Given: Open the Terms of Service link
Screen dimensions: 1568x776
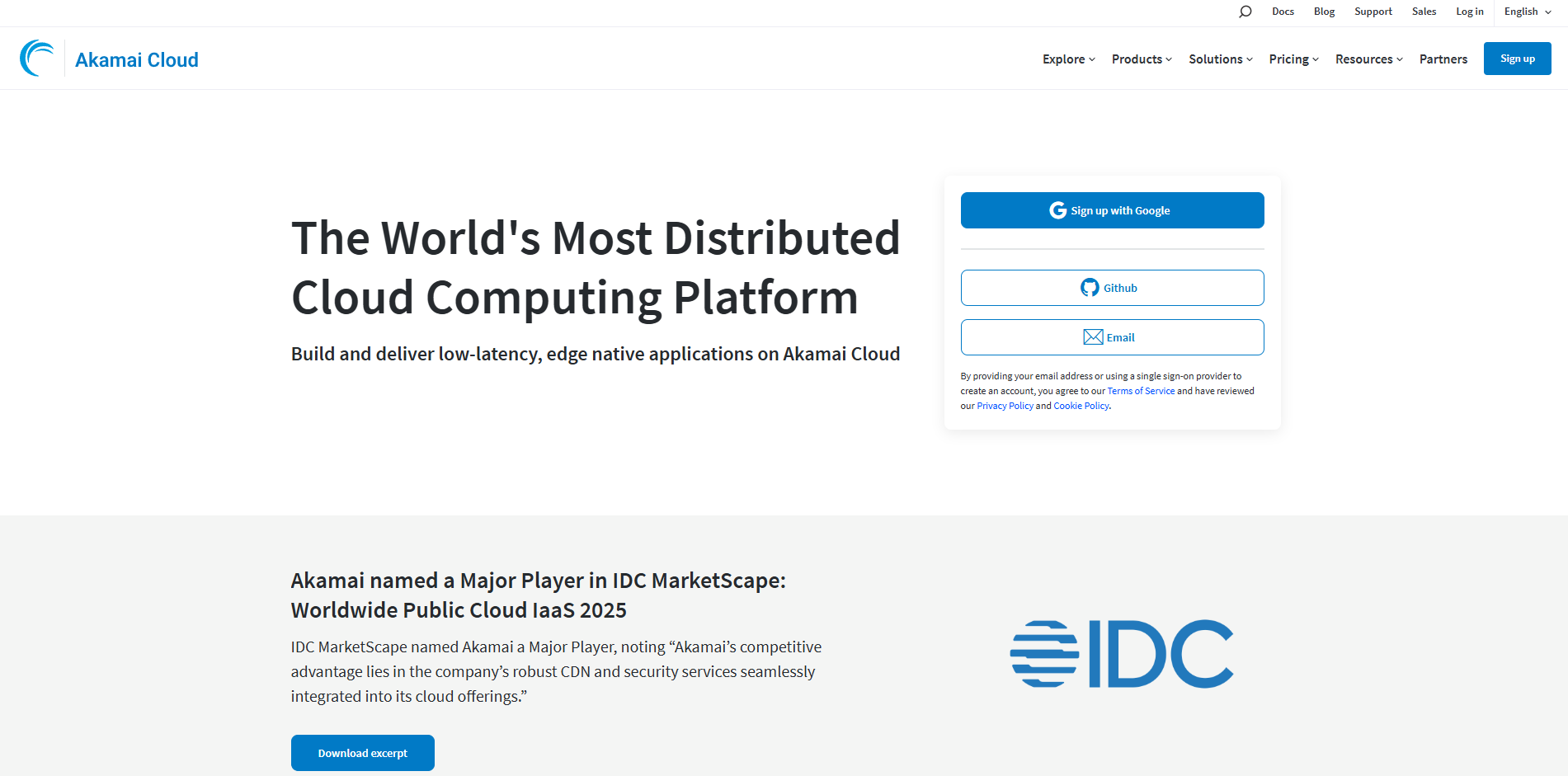Looking at the screenshot, I should [1141, 391].
